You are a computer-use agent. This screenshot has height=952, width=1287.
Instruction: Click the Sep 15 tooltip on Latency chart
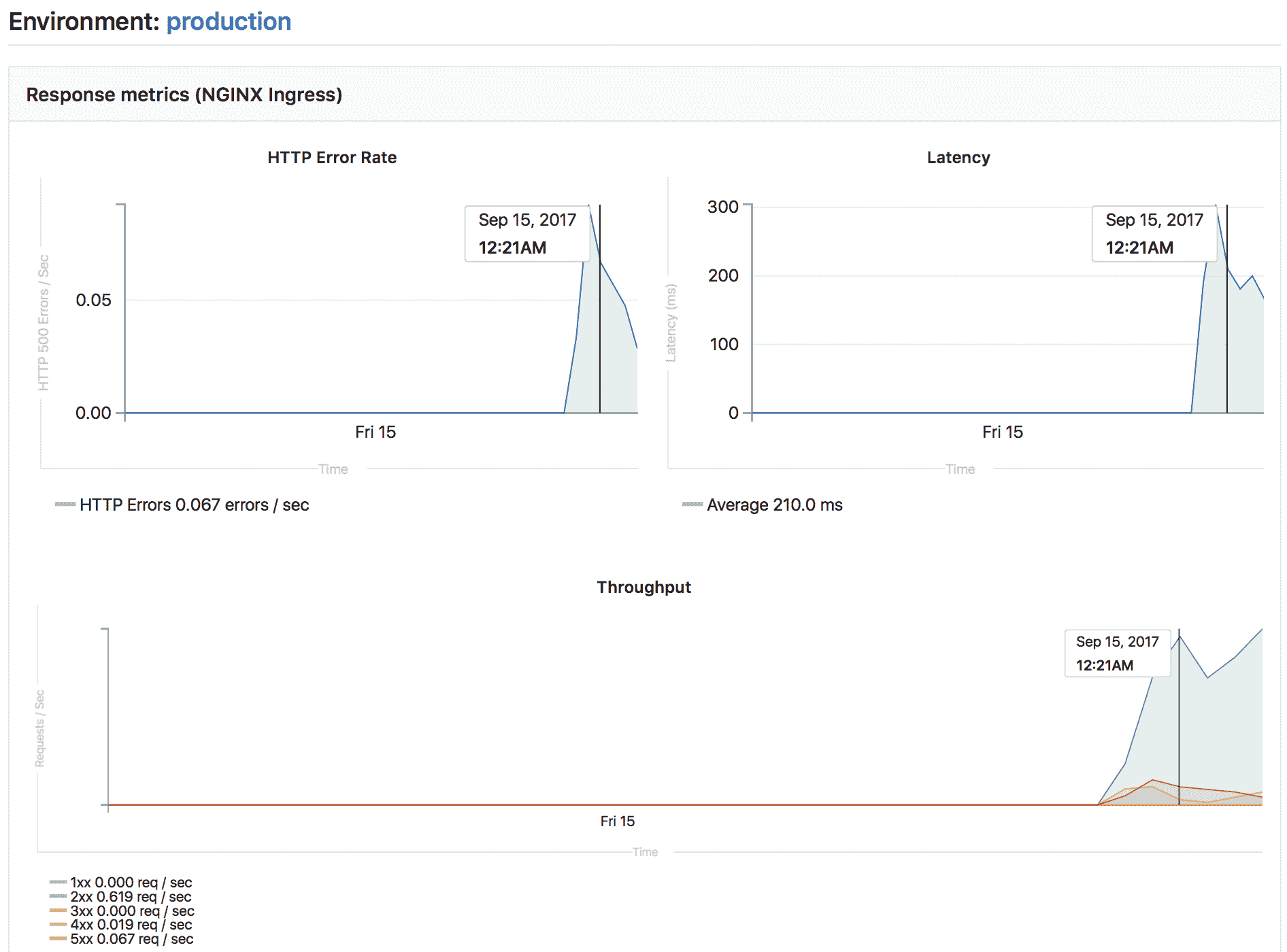(x=1154, y=234)
